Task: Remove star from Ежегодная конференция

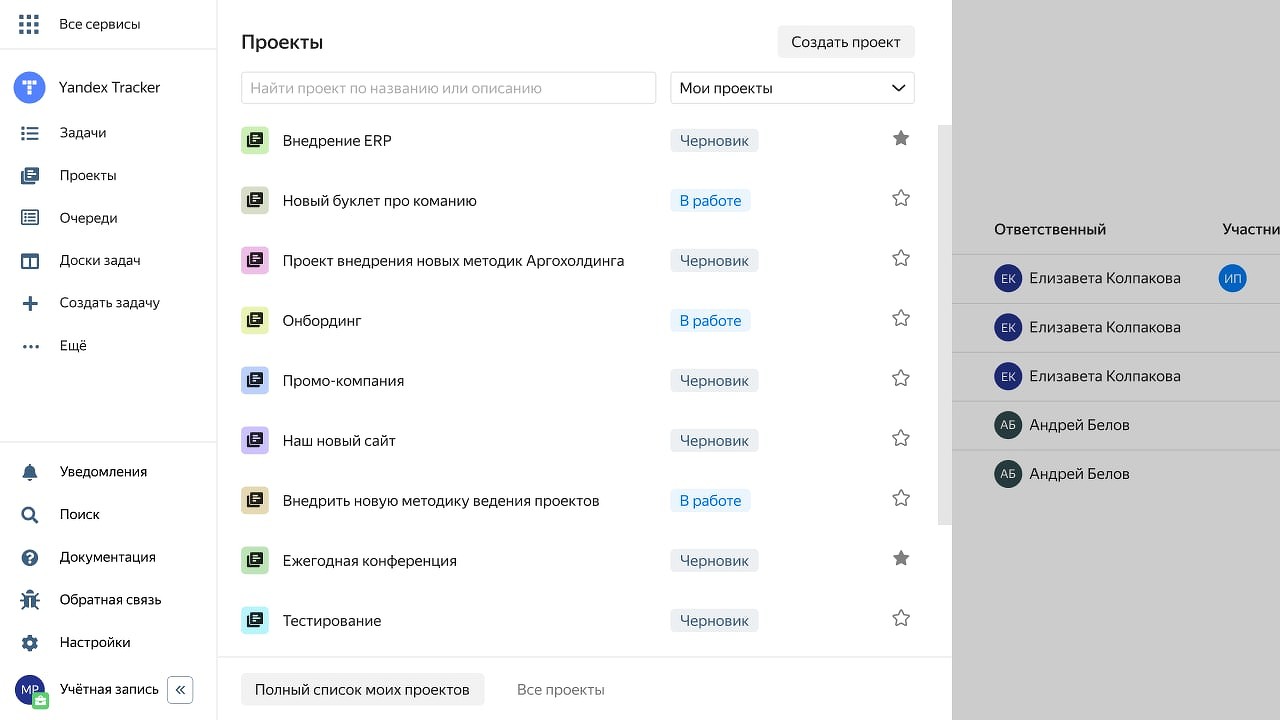Action: (901, 558)
